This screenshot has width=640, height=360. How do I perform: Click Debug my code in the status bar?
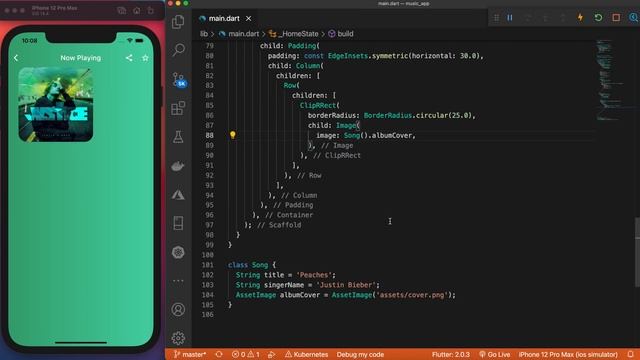360,354
